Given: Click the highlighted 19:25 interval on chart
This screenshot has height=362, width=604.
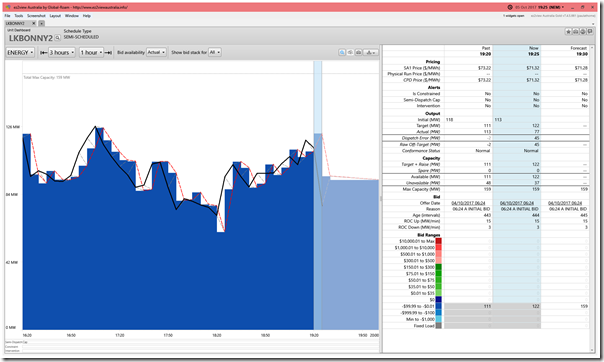Looking at the screenshot, I should pyautogui.click(x=317, y=195).
